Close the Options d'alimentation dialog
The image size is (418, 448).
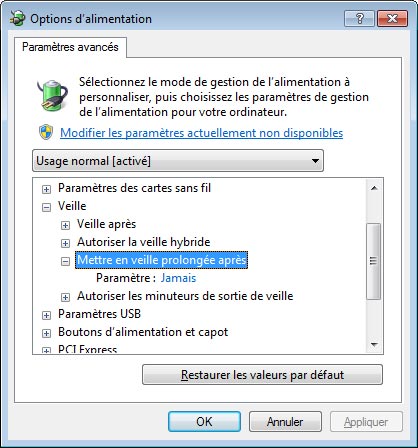click(392, 18)
